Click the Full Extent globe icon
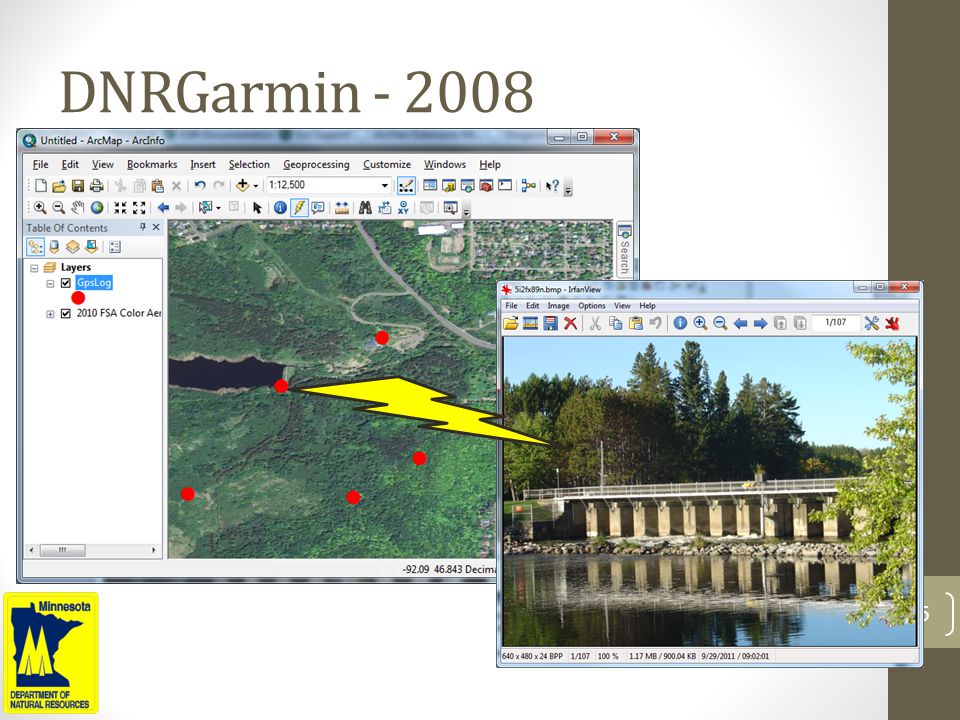 (97, 208)
